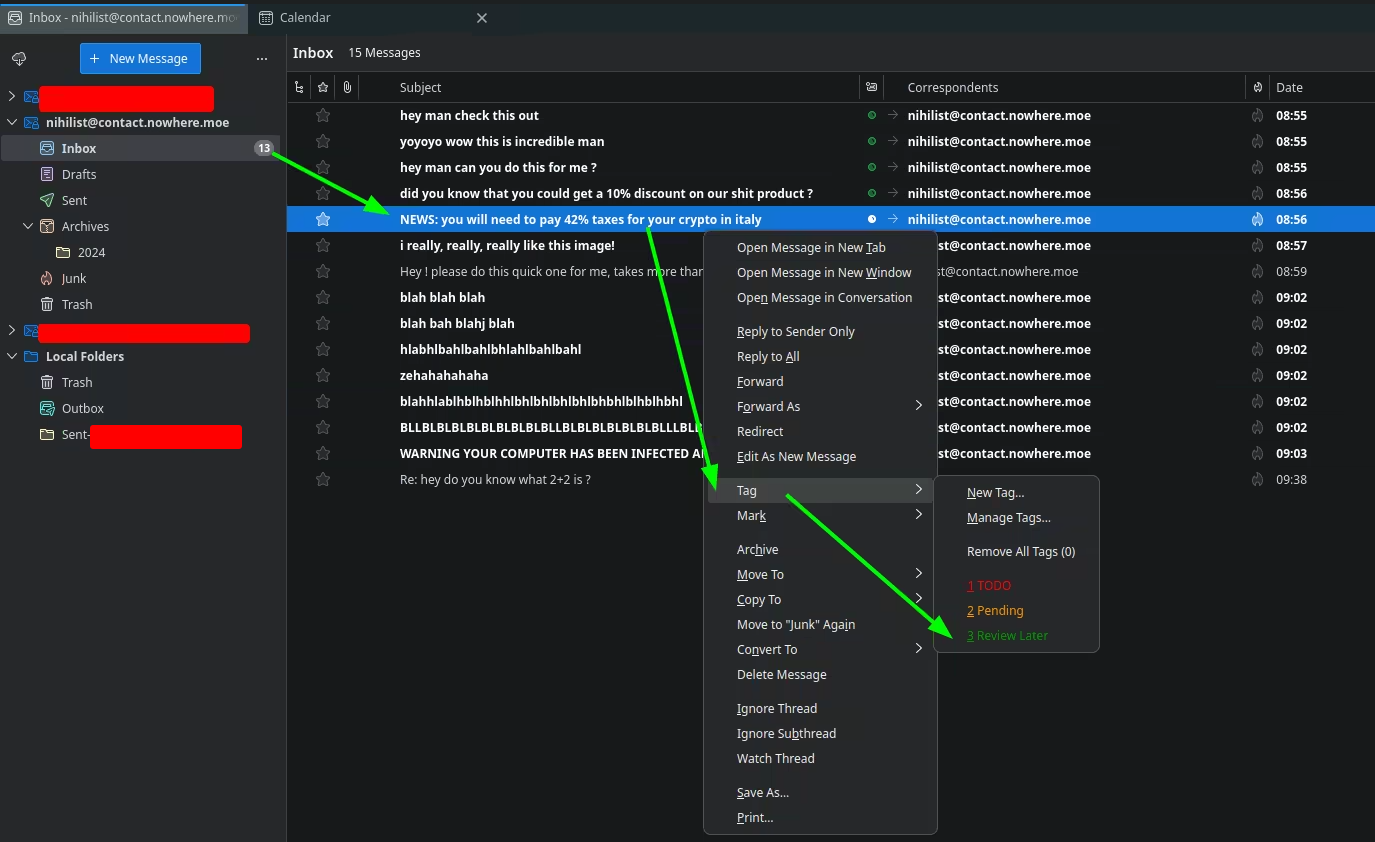
Task: Open the folder pane options ellipsis
Action: [x=262, y=59]
